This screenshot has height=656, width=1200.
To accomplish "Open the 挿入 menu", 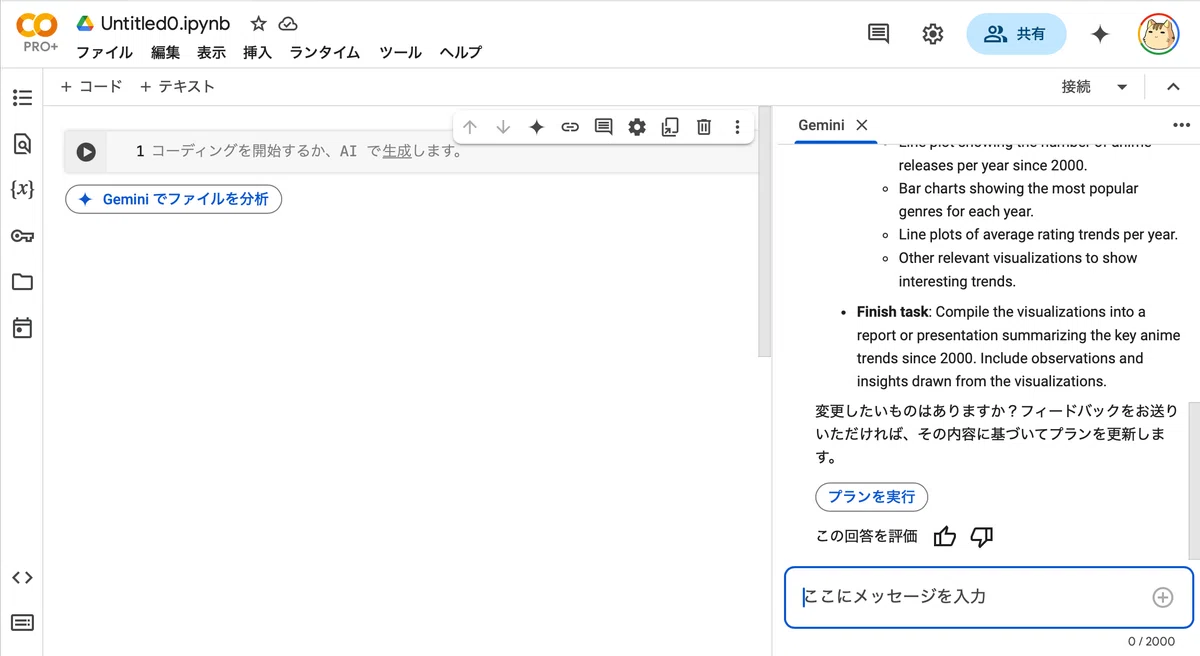I will [257, 53].
